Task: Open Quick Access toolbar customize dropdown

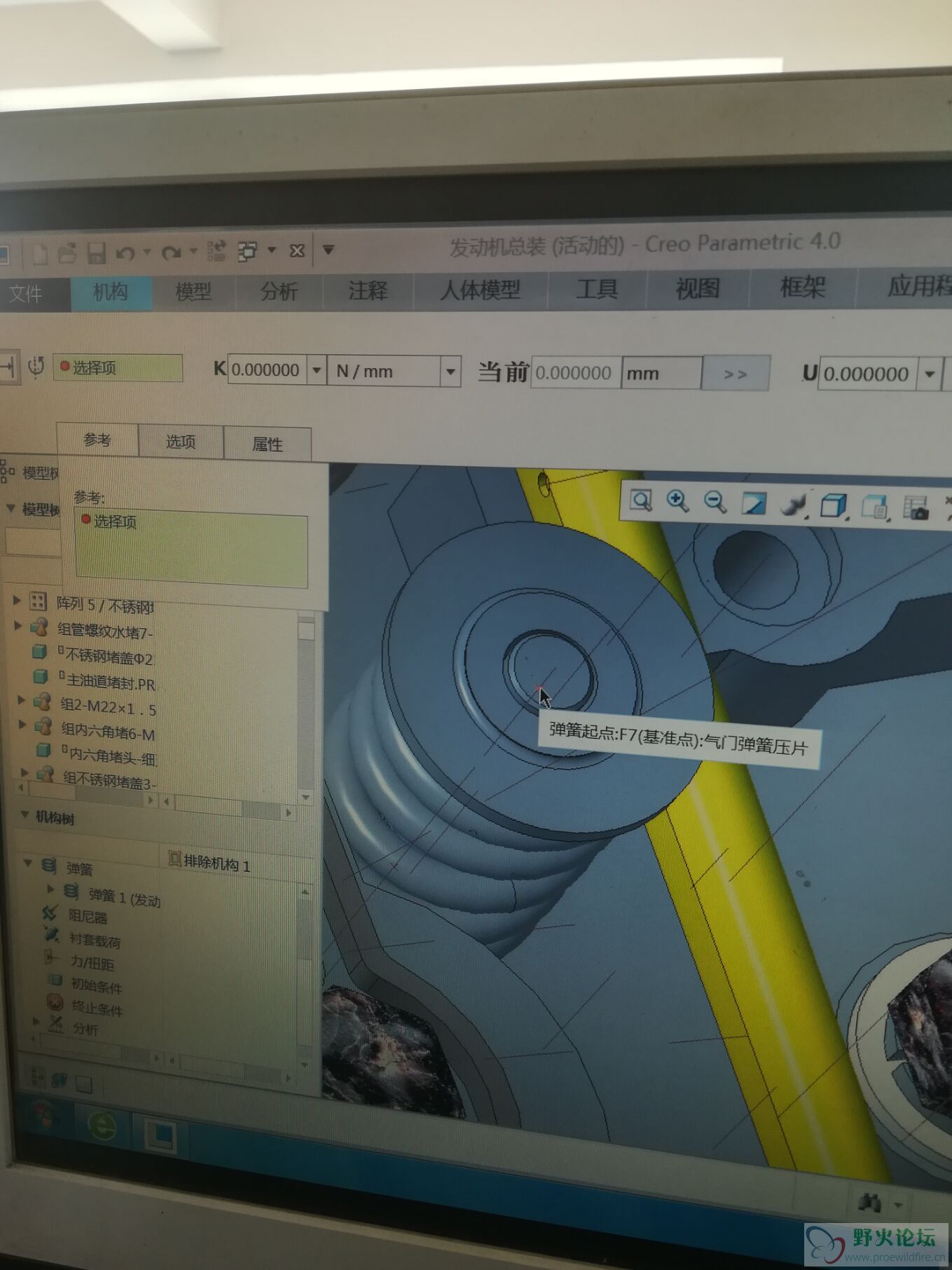Action: [x=328, y=249]
